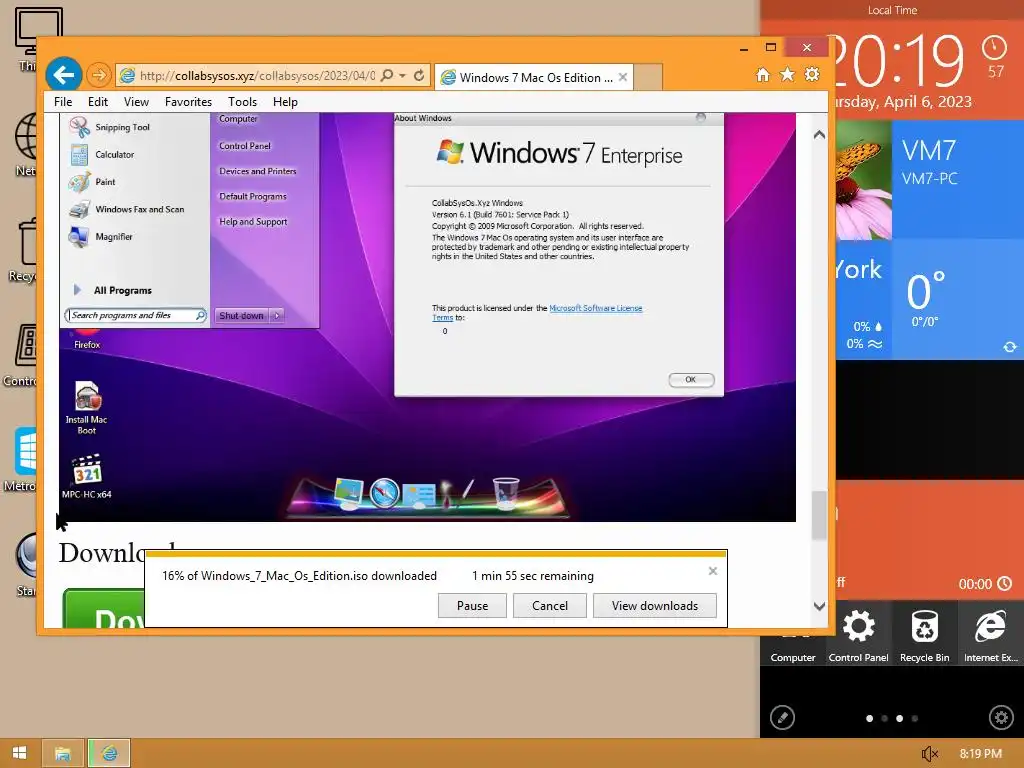Image resolution: width=1024 pixels, height=768 pixels.
Task: Click the muted volume tray icon
Action: coord(929,754)
